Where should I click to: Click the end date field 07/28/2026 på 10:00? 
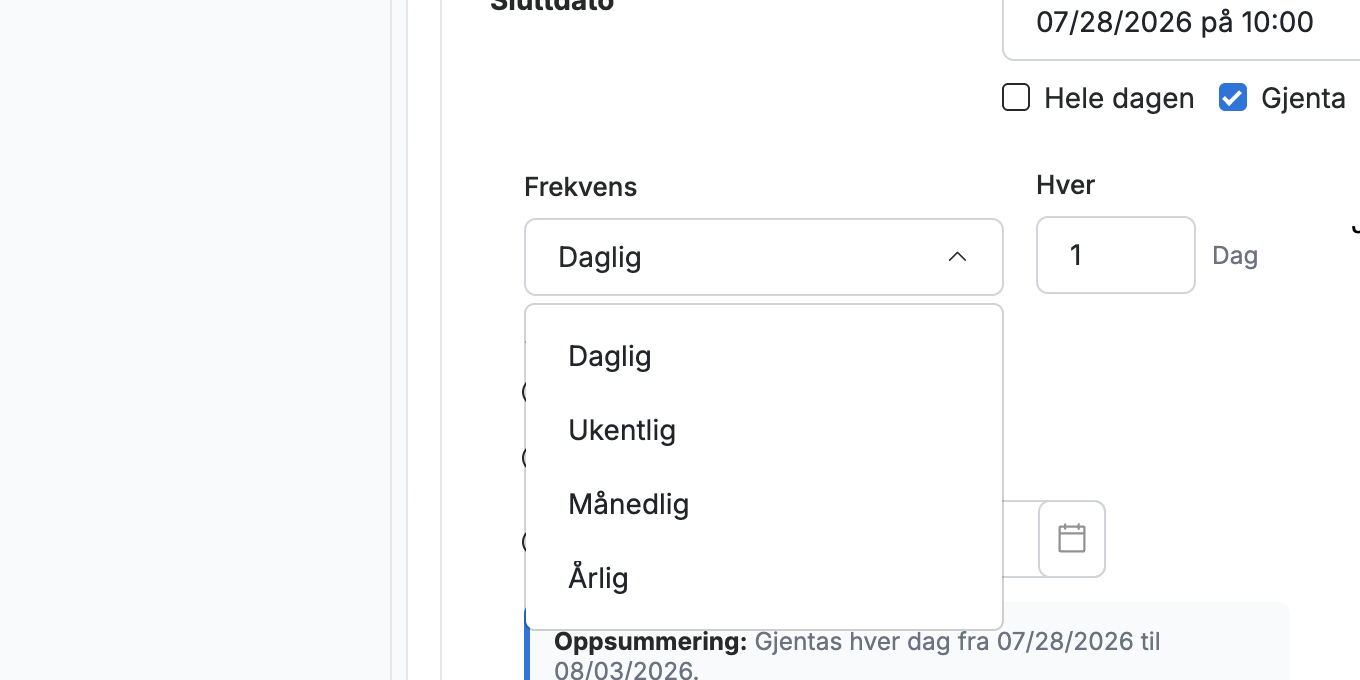coord(1181,24)
